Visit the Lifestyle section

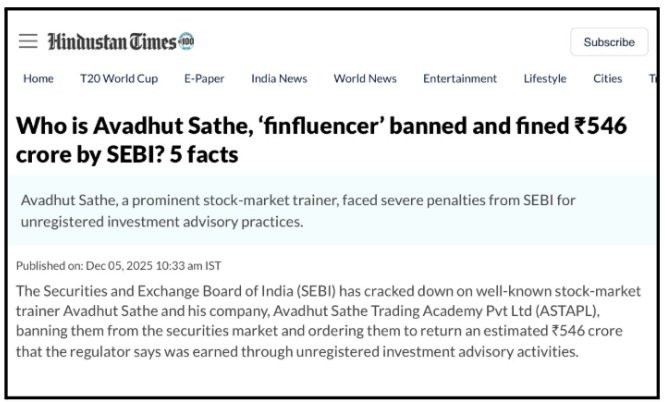(545, 78)
